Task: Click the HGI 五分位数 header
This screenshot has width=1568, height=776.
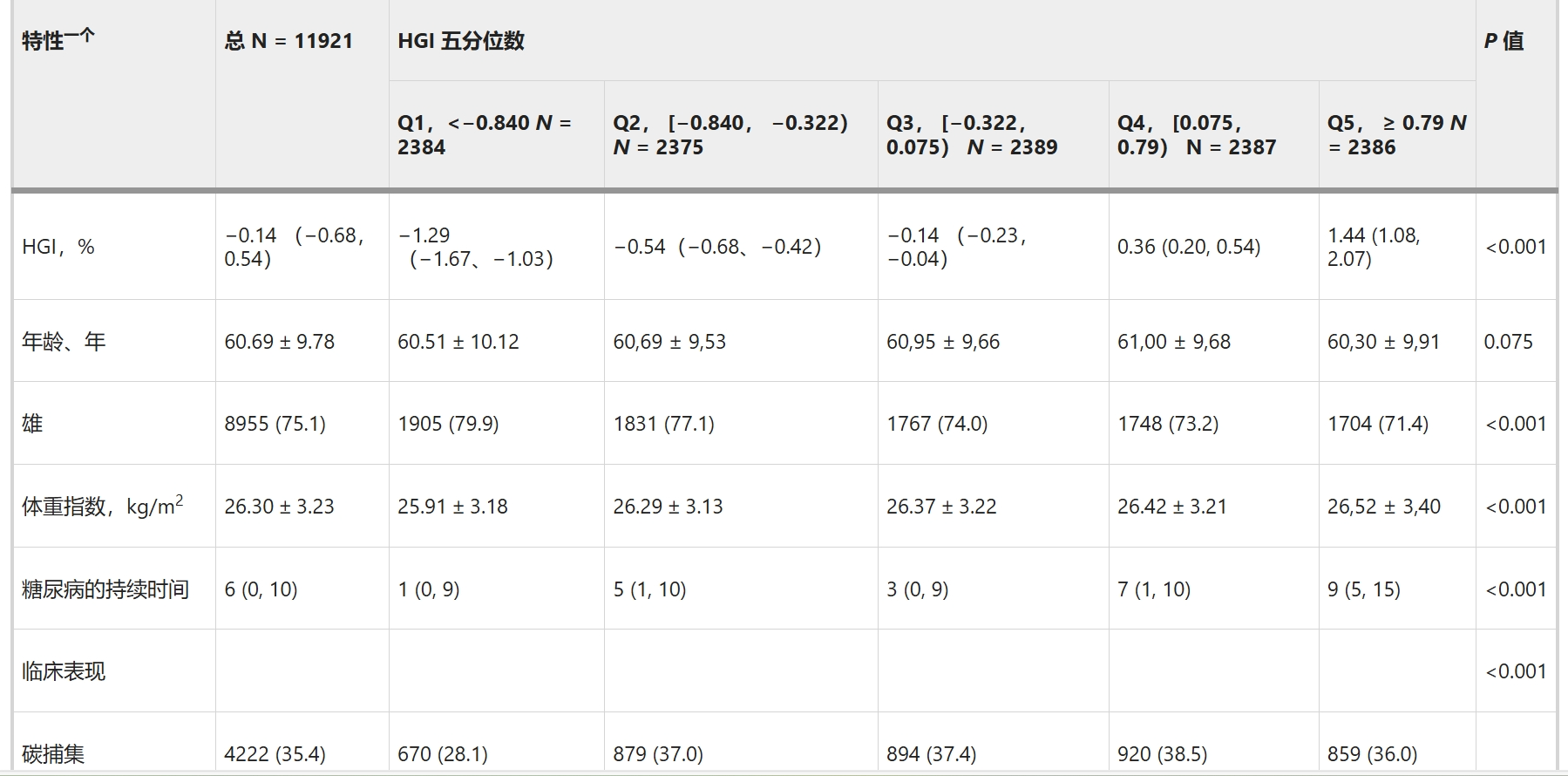Action: [461, 41]
